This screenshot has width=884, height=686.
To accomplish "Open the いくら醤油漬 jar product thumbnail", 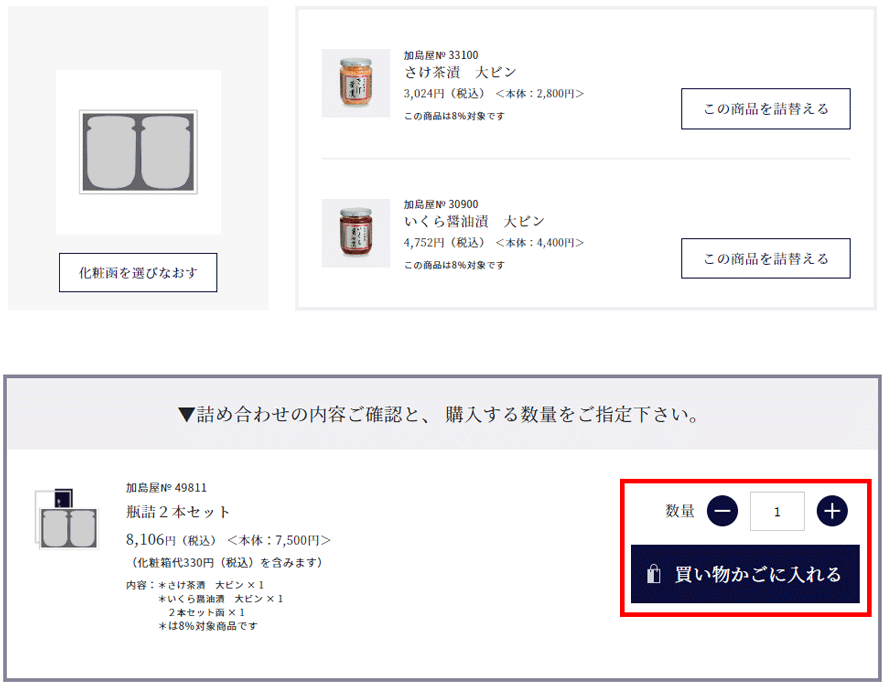I will click(356, 233).
